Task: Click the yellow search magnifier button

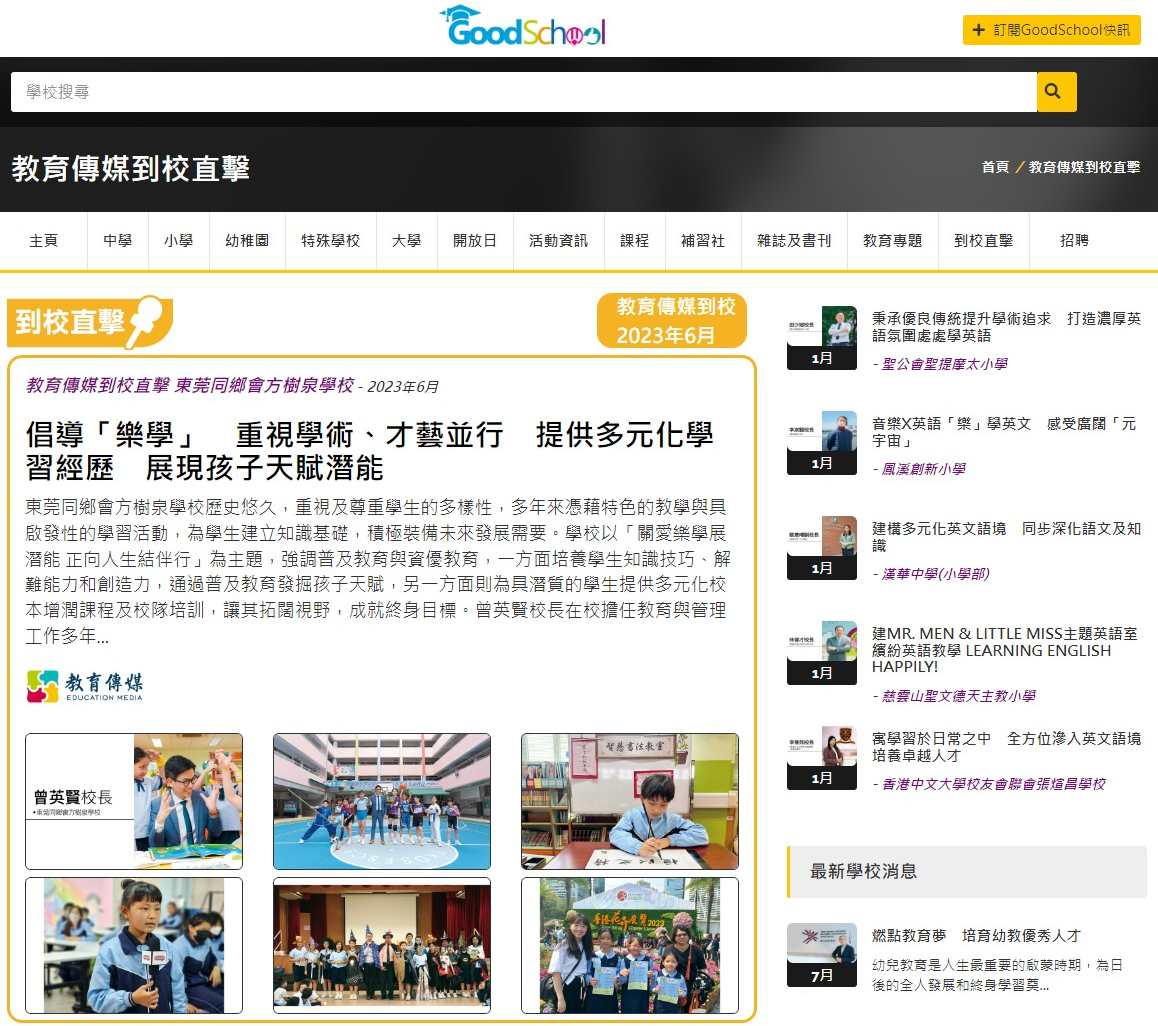Action: pos(1056,92)
